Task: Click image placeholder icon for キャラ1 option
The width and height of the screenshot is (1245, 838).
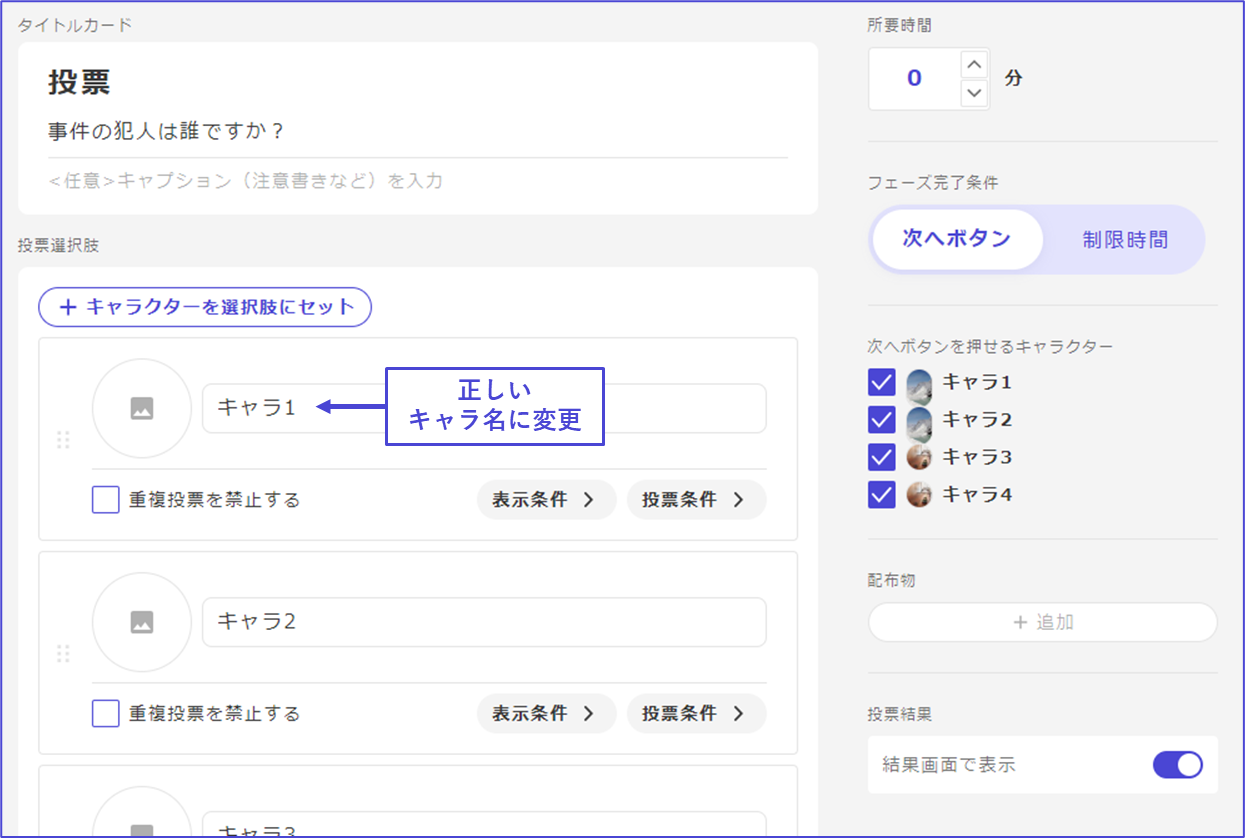Action: click(142, 408)
